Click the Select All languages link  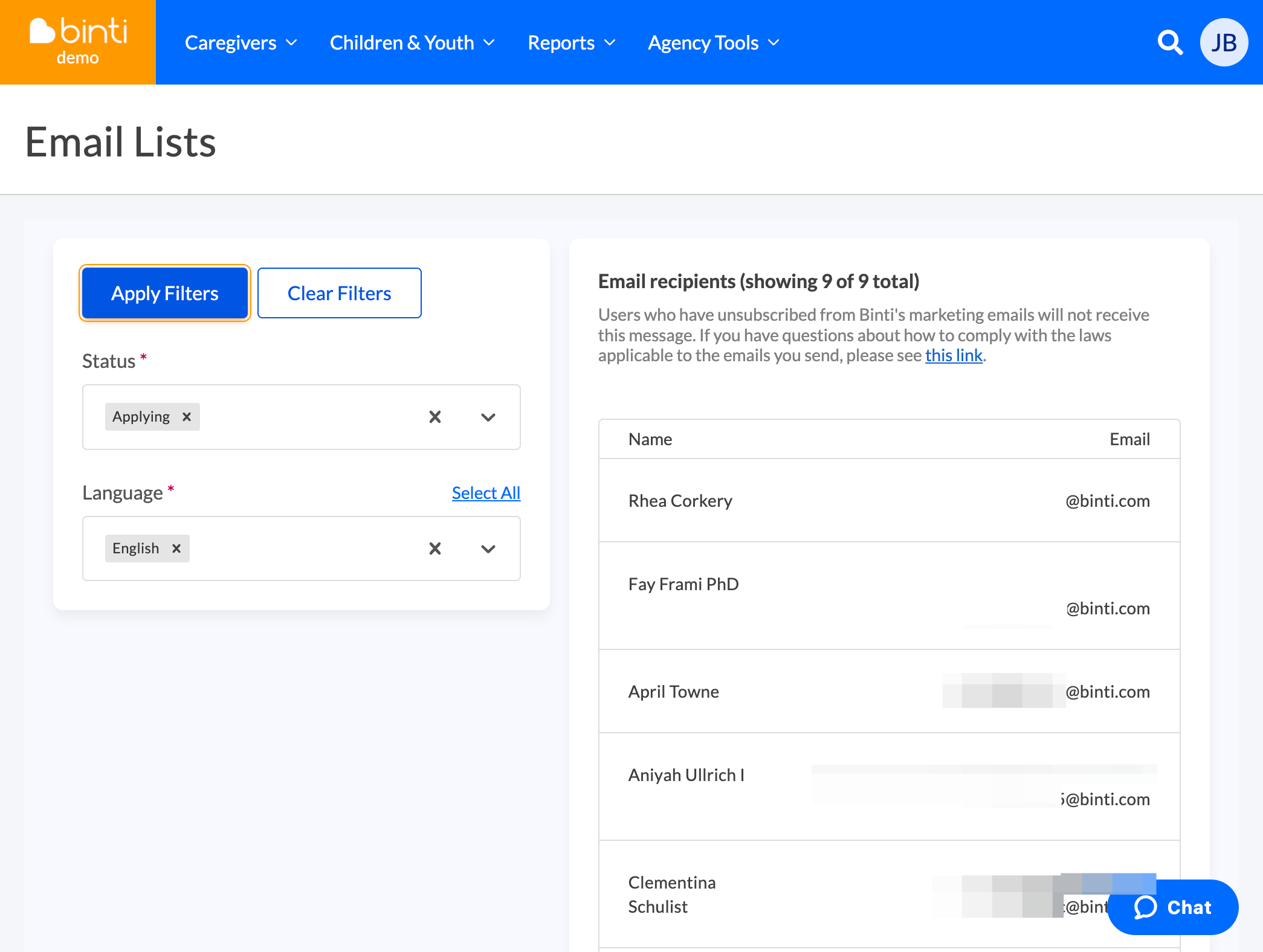486,493
